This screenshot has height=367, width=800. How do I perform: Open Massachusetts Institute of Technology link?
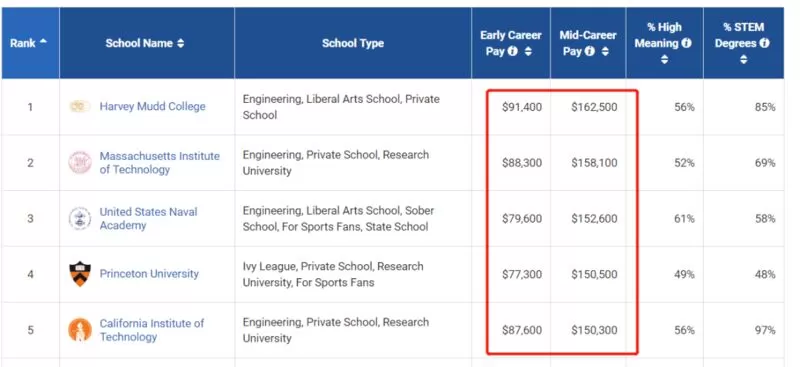[x=160, y=163]
